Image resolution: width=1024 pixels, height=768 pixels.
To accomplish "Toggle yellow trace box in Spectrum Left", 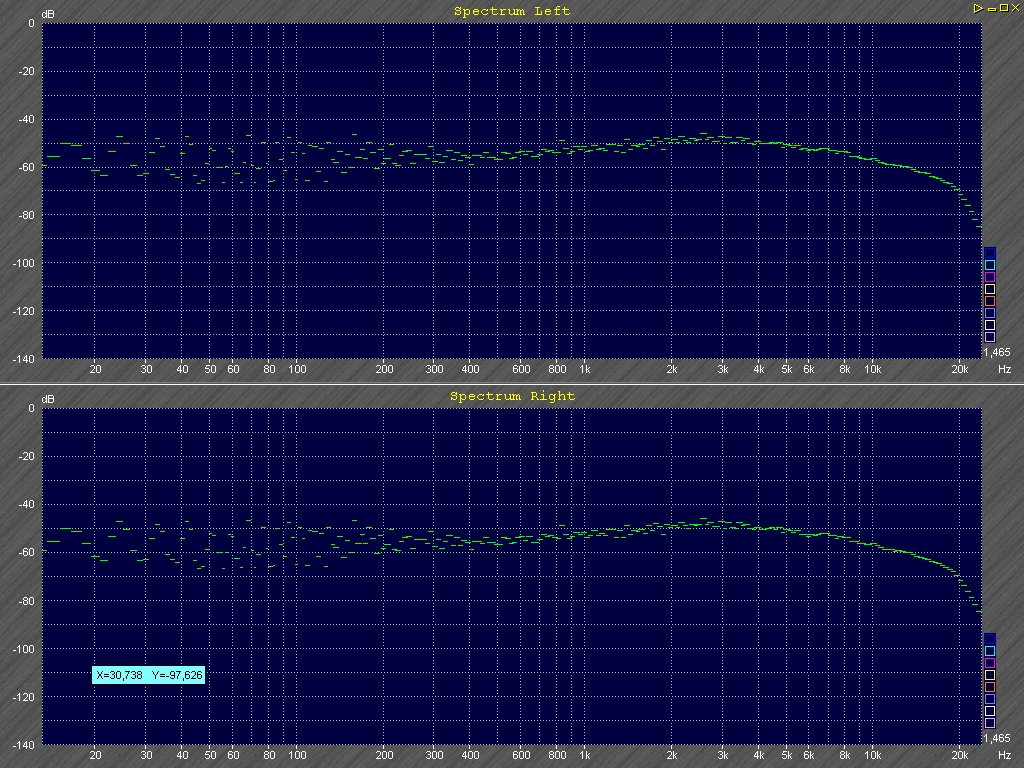I will (x=990, y=289).
